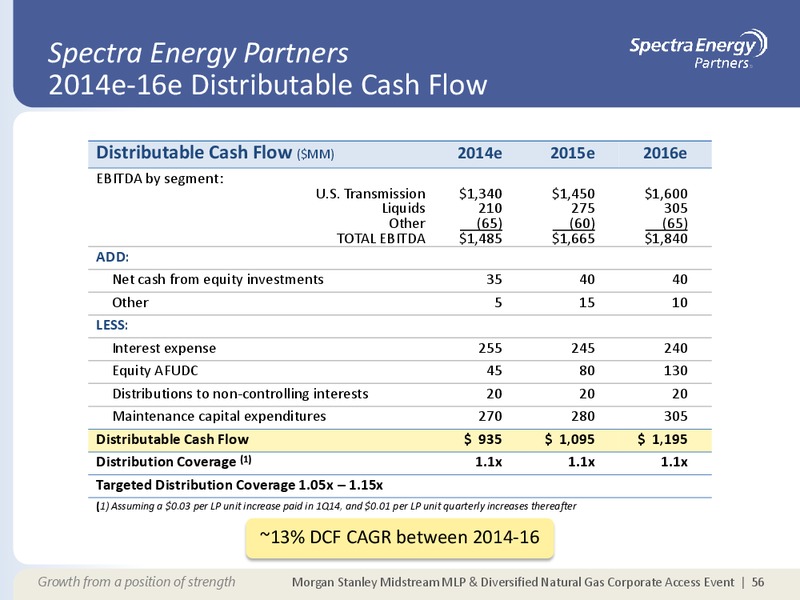The width and height of the screenshot is (800, 600).
Task: Select U.S. Transmission 2016e value '$1,600'
Action: tap(666, 193)
